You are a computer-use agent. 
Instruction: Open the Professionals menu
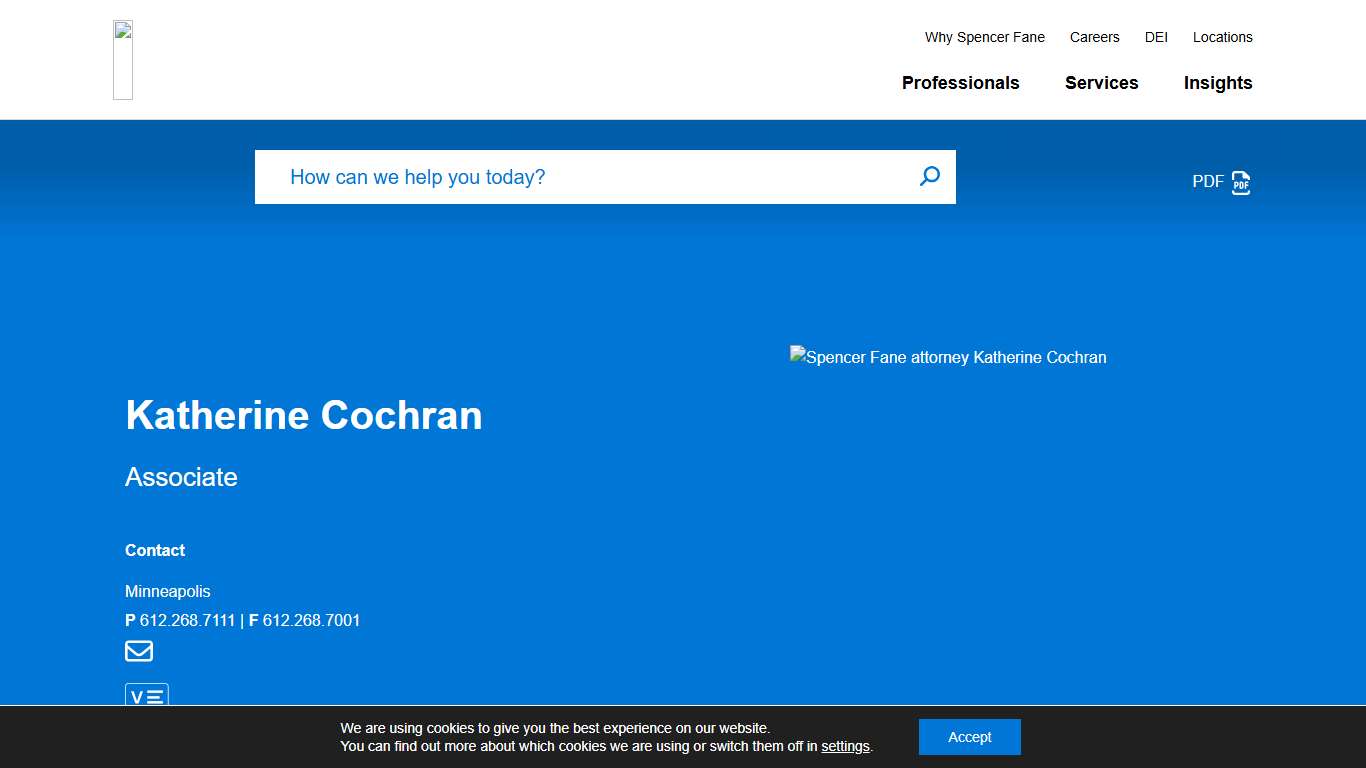(960, 83)
